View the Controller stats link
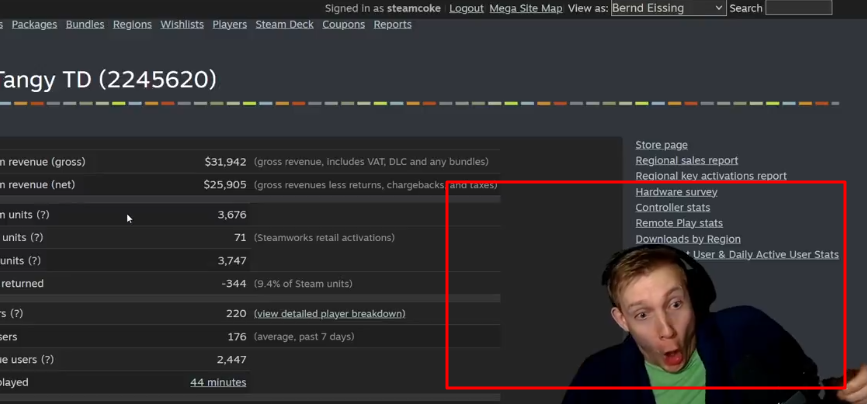This screenshot has width=867, height=404. click(672, 208)
